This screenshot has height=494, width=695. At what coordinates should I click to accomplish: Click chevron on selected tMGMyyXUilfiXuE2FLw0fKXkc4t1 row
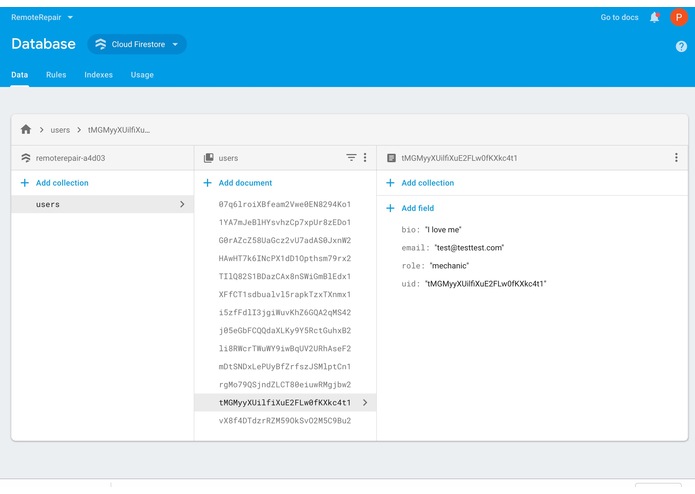click(365, 402)
